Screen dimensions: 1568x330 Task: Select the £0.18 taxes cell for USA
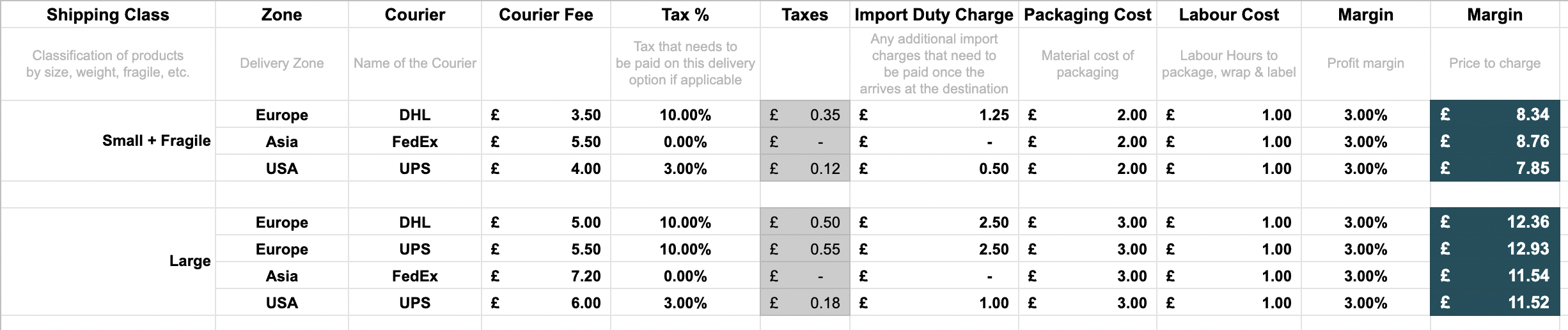[x=804, y=303]
